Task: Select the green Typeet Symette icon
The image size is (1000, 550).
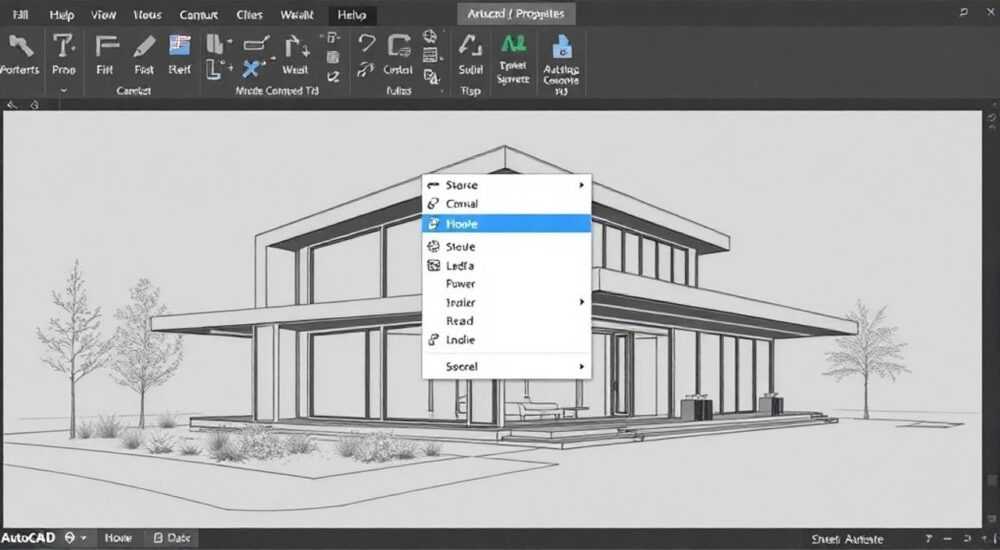Action: pyautogui.click(x=513, y=45)
